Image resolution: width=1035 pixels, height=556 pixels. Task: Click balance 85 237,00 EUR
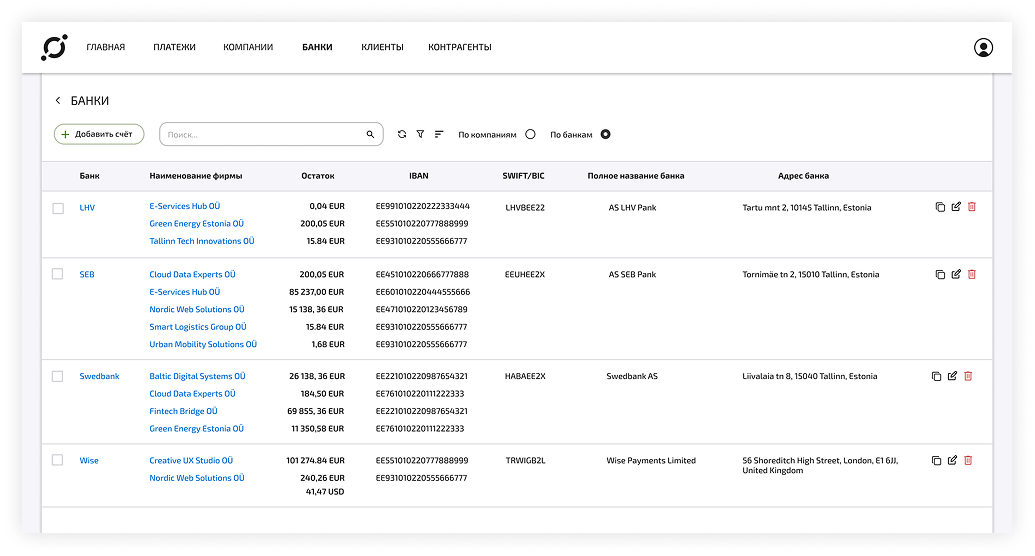[316, 292]
